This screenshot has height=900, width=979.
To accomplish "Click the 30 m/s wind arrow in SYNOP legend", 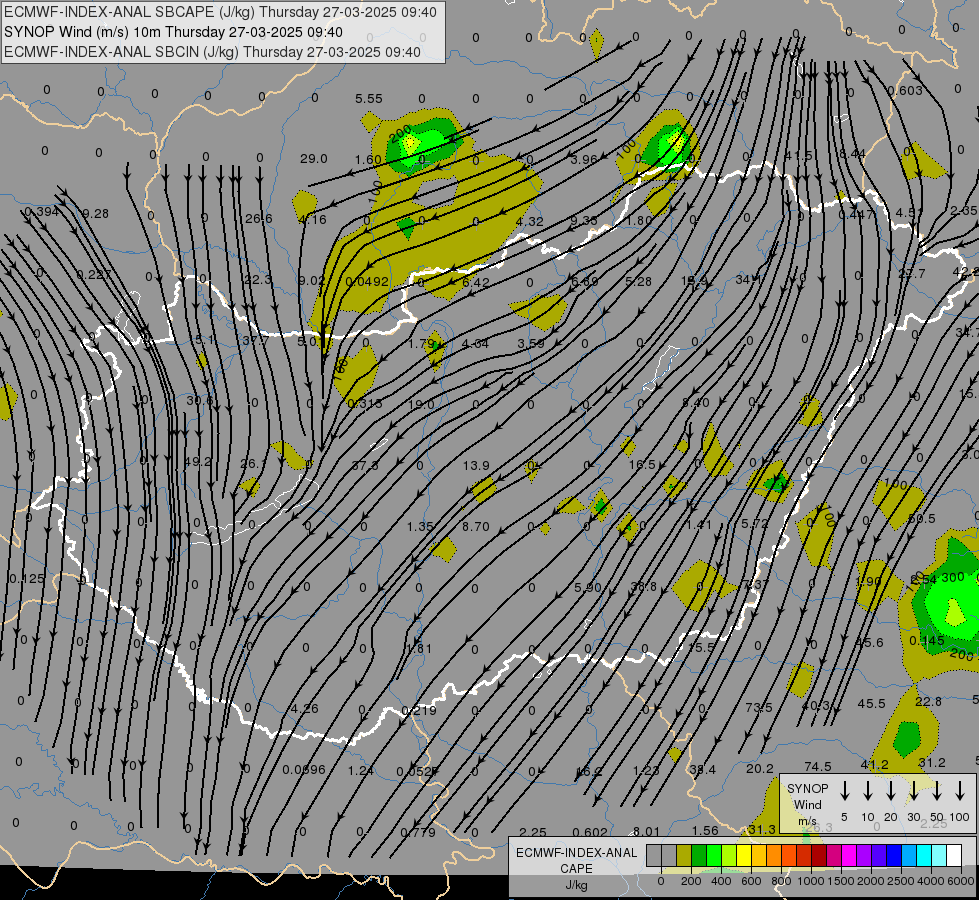I will [x=914, y=791].
